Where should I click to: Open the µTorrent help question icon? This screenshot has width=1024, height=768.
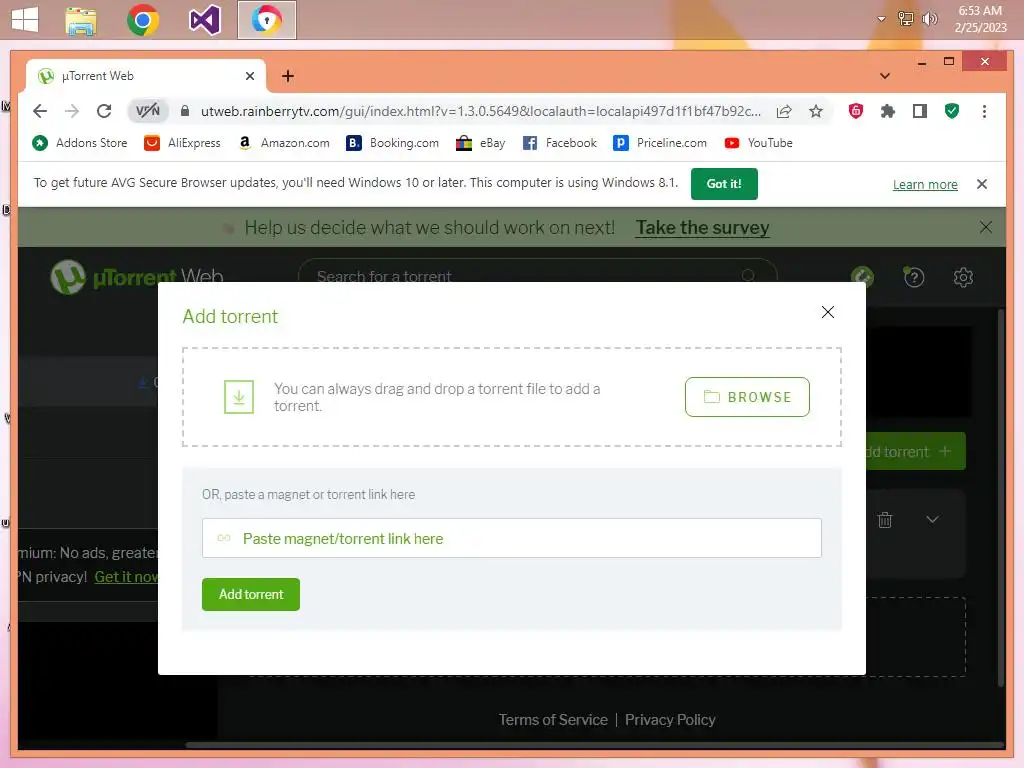pyautogui.click(x=914, y=278)
